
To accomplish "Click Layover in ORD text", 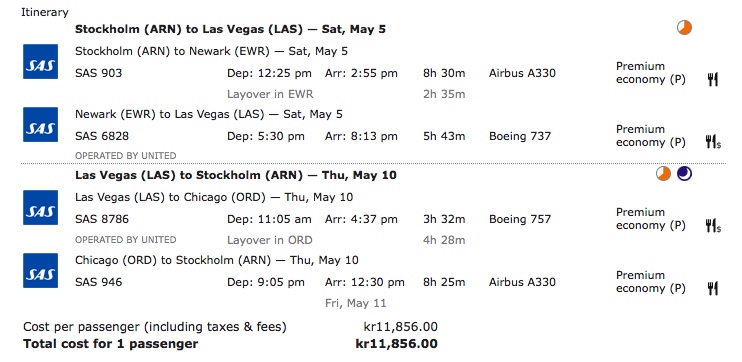I will 270,240.
